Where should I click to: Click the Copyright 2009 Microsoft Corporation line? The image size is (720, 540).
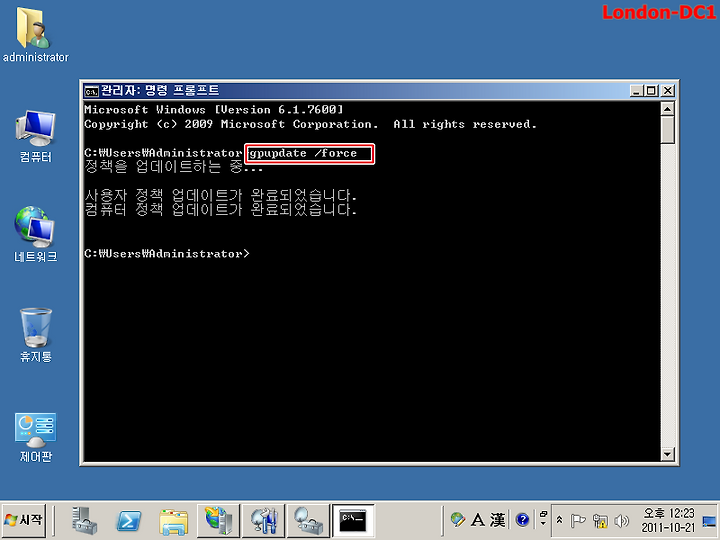pyautogui.click(x=310, y=124)
